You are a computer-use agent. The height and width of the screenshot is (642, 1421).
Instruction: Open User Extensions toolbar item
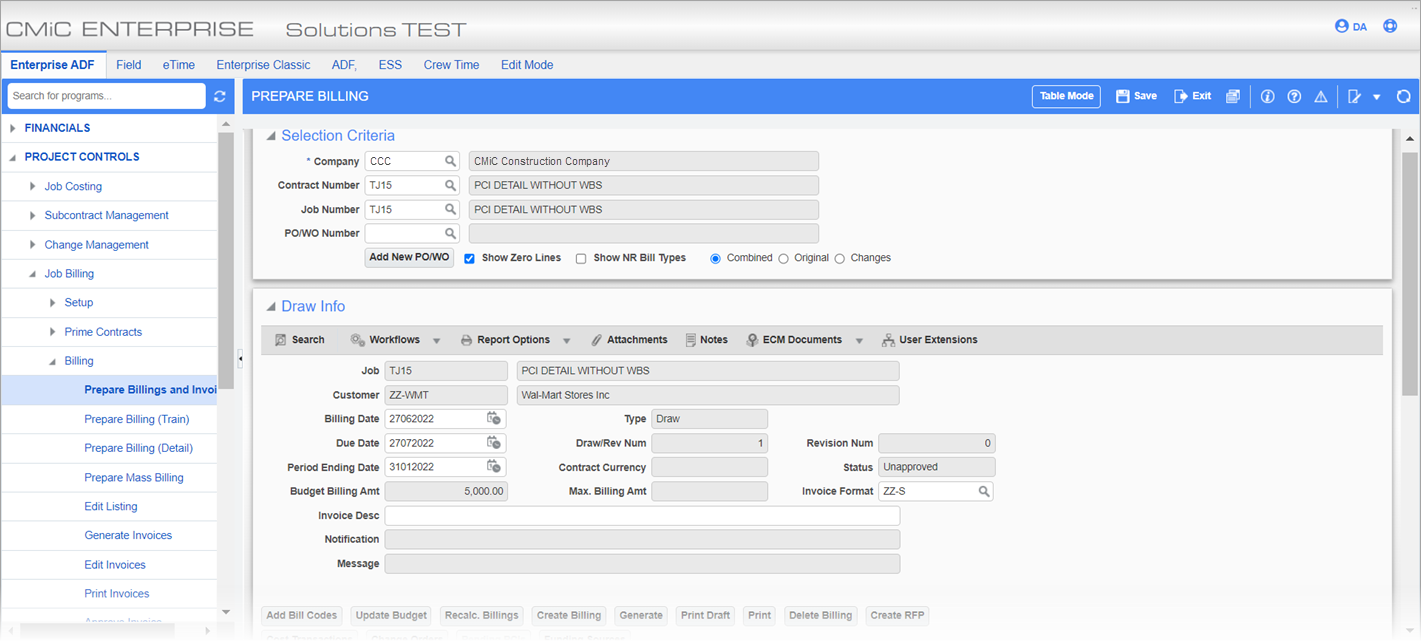(x=929, y=340)
